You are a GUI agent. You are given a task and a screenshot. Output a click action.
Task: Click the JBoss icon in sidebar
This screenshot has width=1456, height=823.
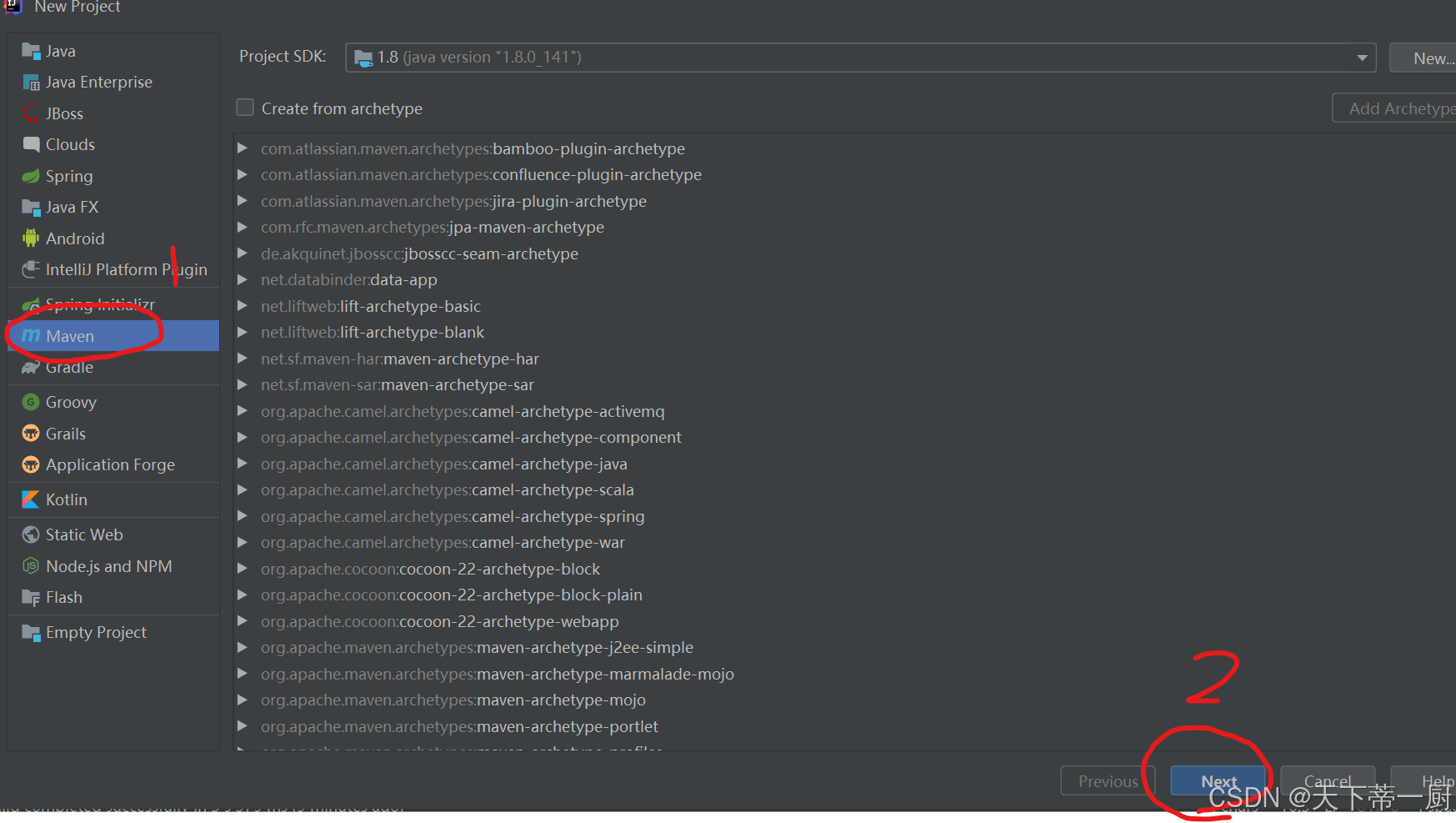(x=31, y=113)
